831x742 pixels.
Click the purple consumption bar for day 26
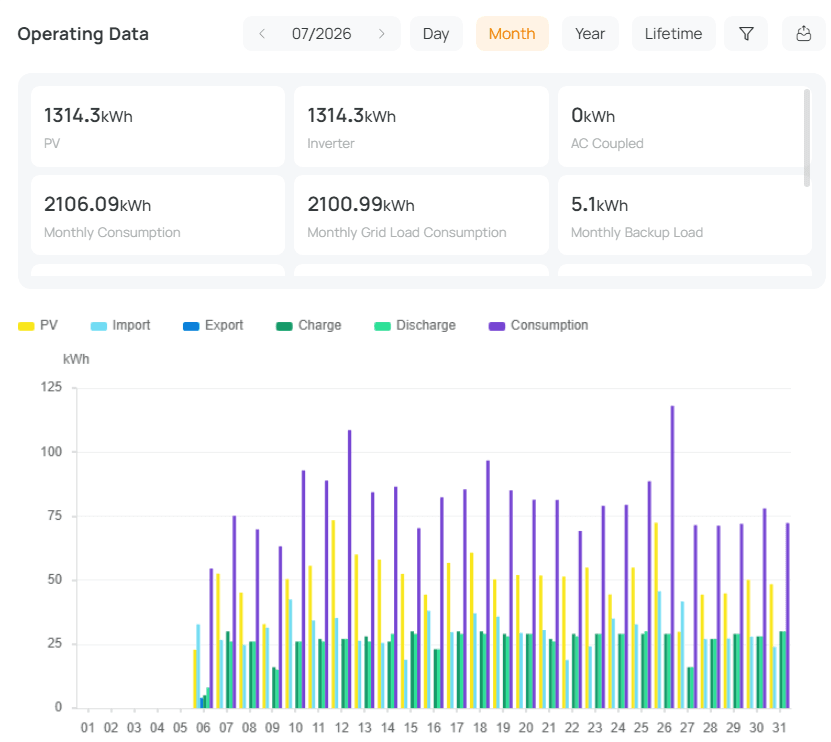pos(673,556)
